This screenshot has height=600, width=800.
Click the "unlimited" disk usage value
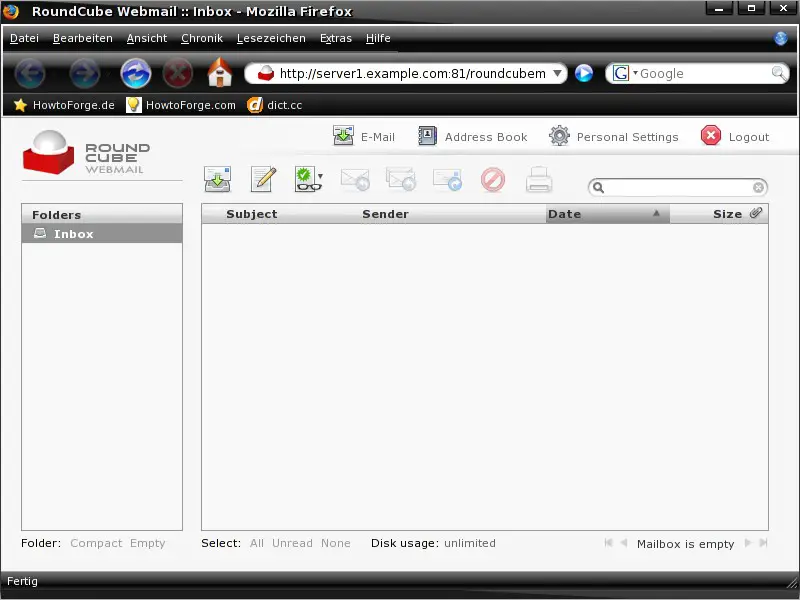[x=470, y=543]
